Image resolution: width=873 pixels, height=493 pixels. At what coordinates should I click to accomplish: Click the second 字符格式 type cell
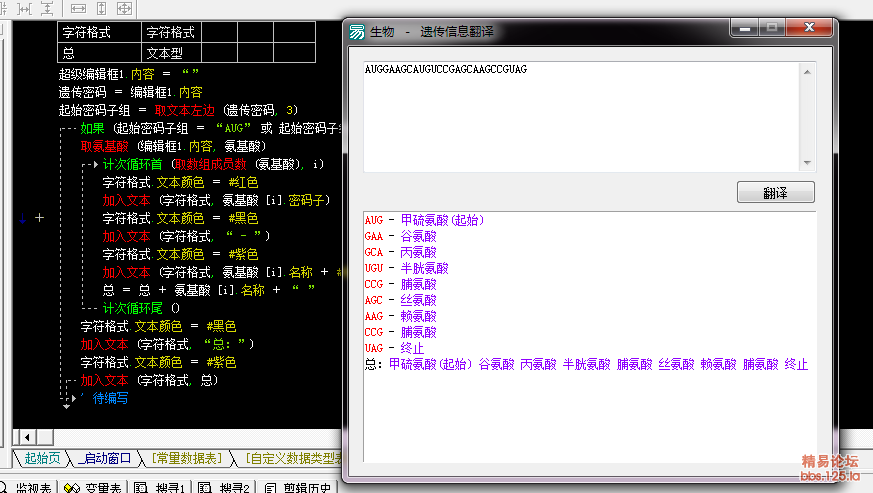pos(171,32)
